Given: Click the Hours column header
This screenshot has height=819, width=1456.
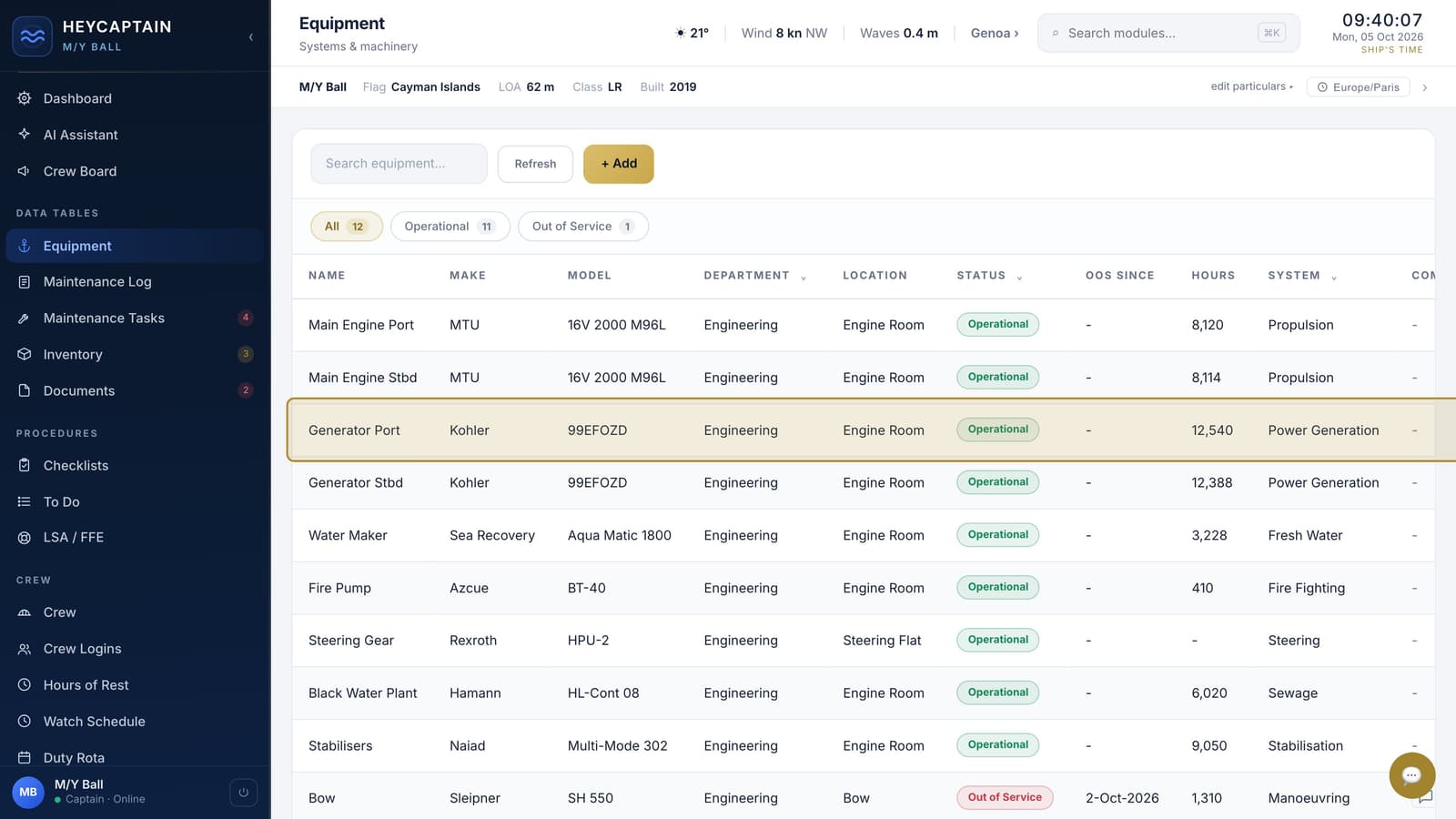Looking at the screenshot, I should point(1213,276).
